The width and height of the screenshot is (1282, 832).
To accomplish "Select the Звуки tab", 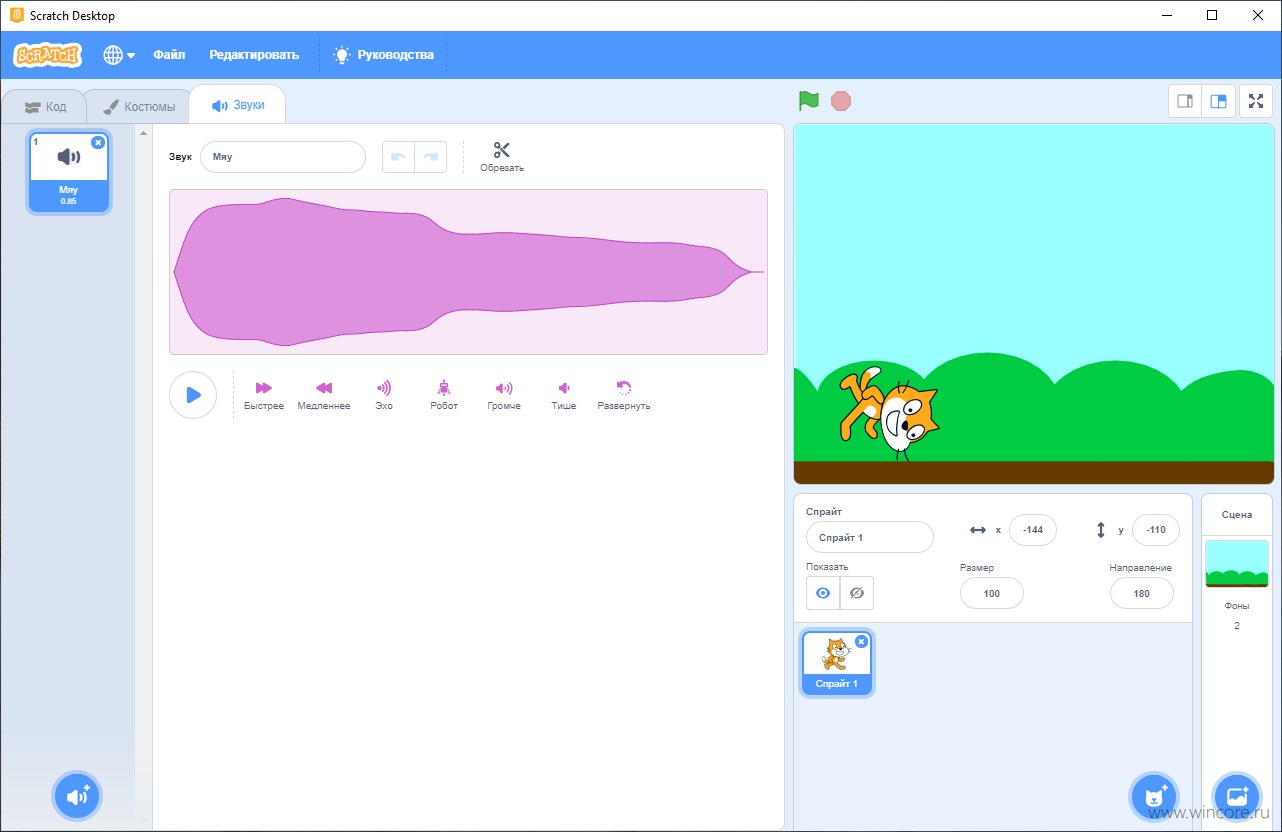I will (x=237, y=104).
